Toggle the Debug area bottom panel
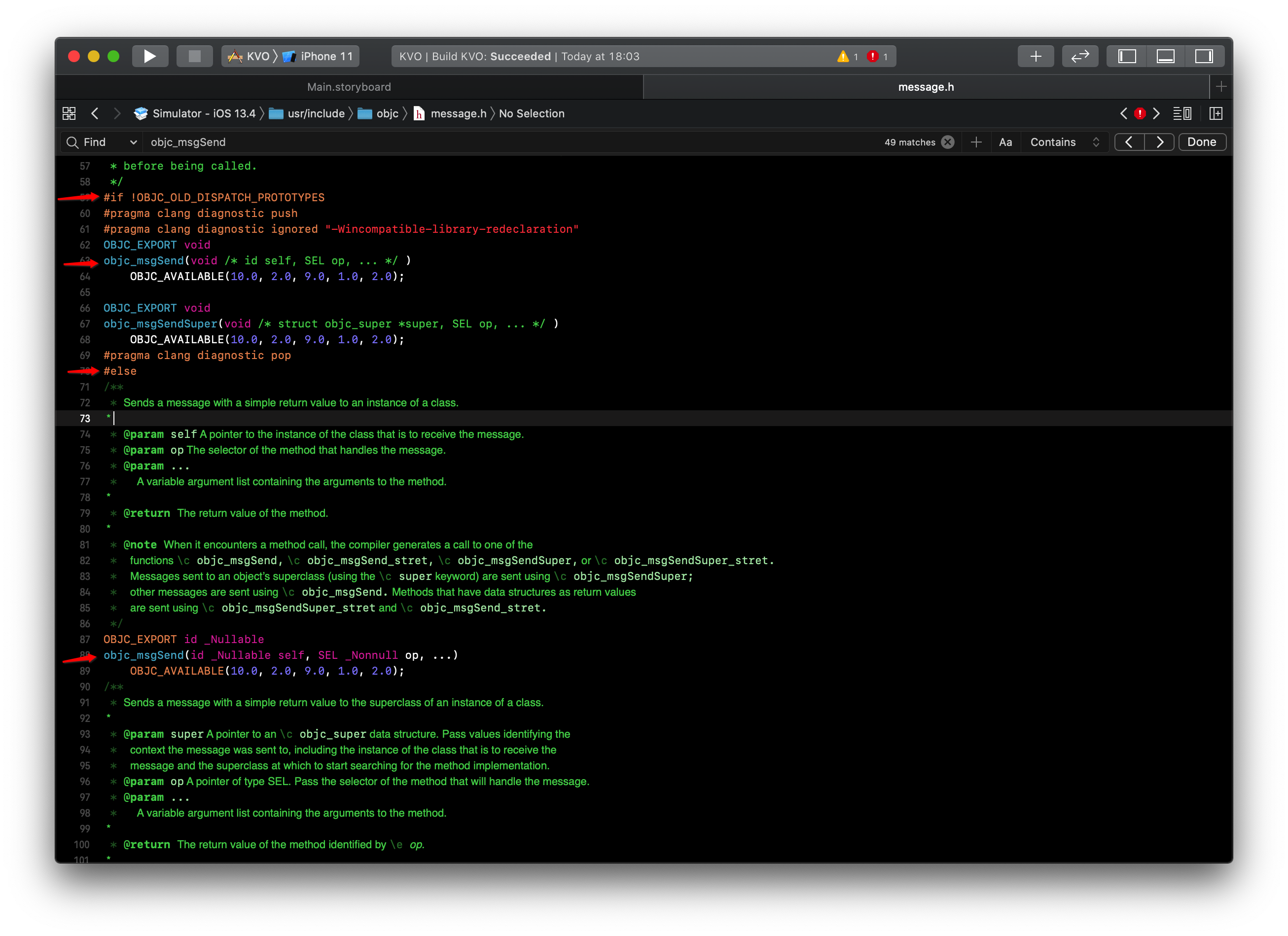Viewport: 1288px width, 936px height. point(1165,56)
